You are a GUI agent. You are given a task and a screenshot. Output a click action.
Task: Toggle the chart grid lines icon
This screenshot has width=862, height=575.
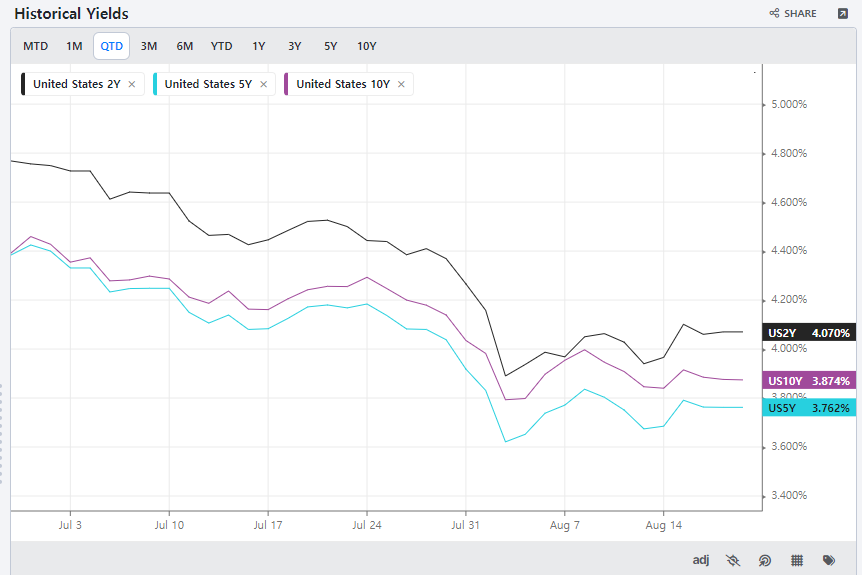pos(797,560)
